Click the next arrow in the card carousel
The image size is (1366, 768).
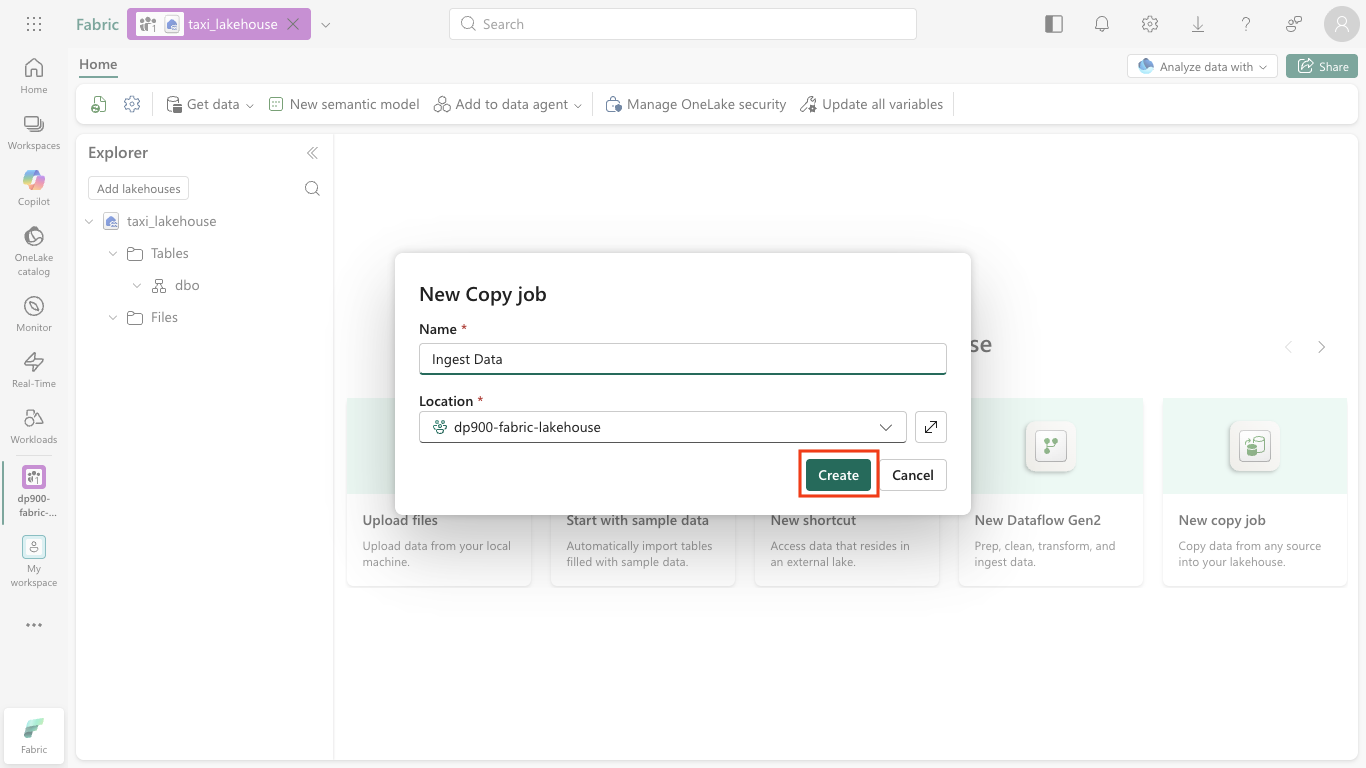pyautogui.click(x=1322, y=347)
